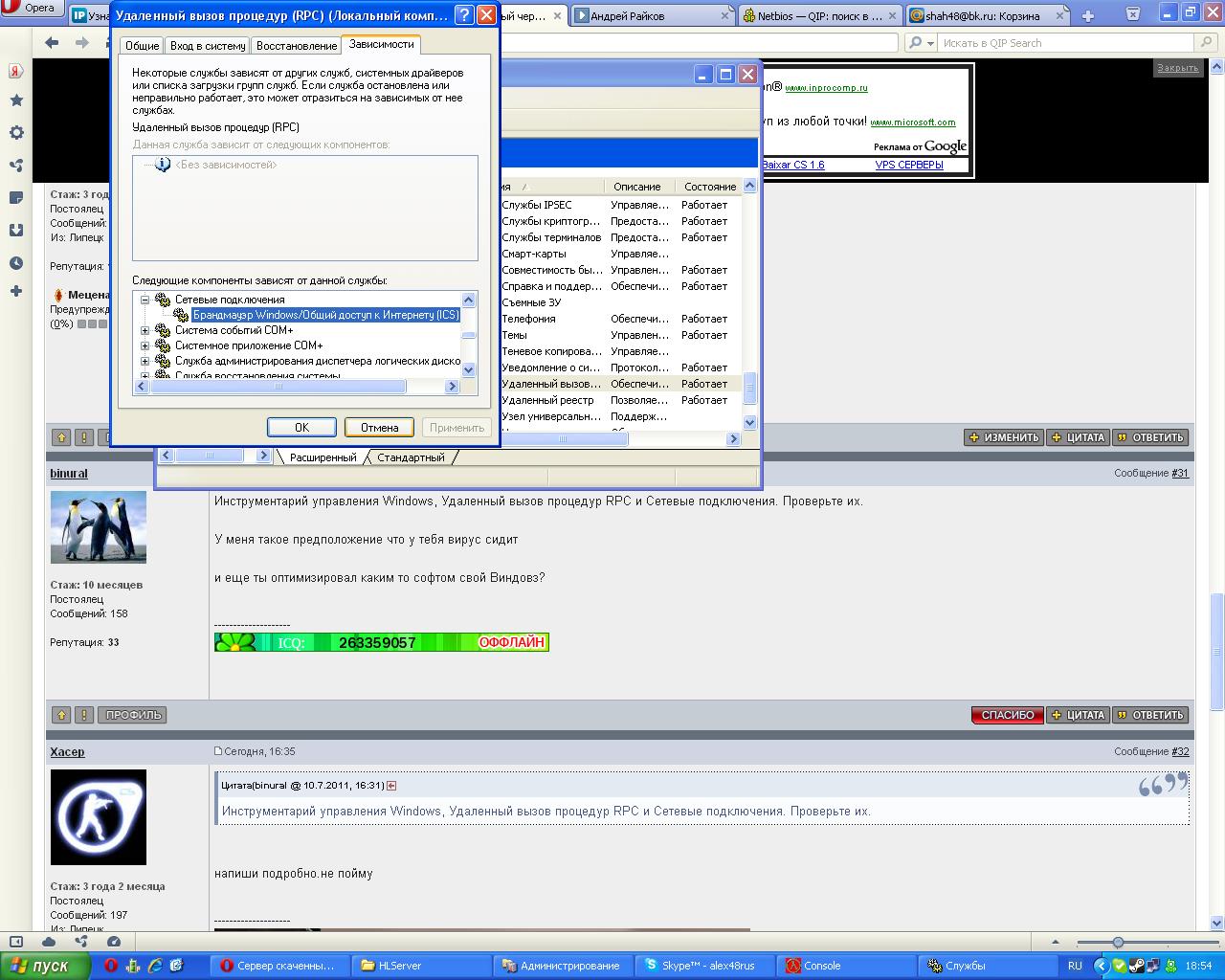Click in the QIP Search input field

pos(1066,43)
